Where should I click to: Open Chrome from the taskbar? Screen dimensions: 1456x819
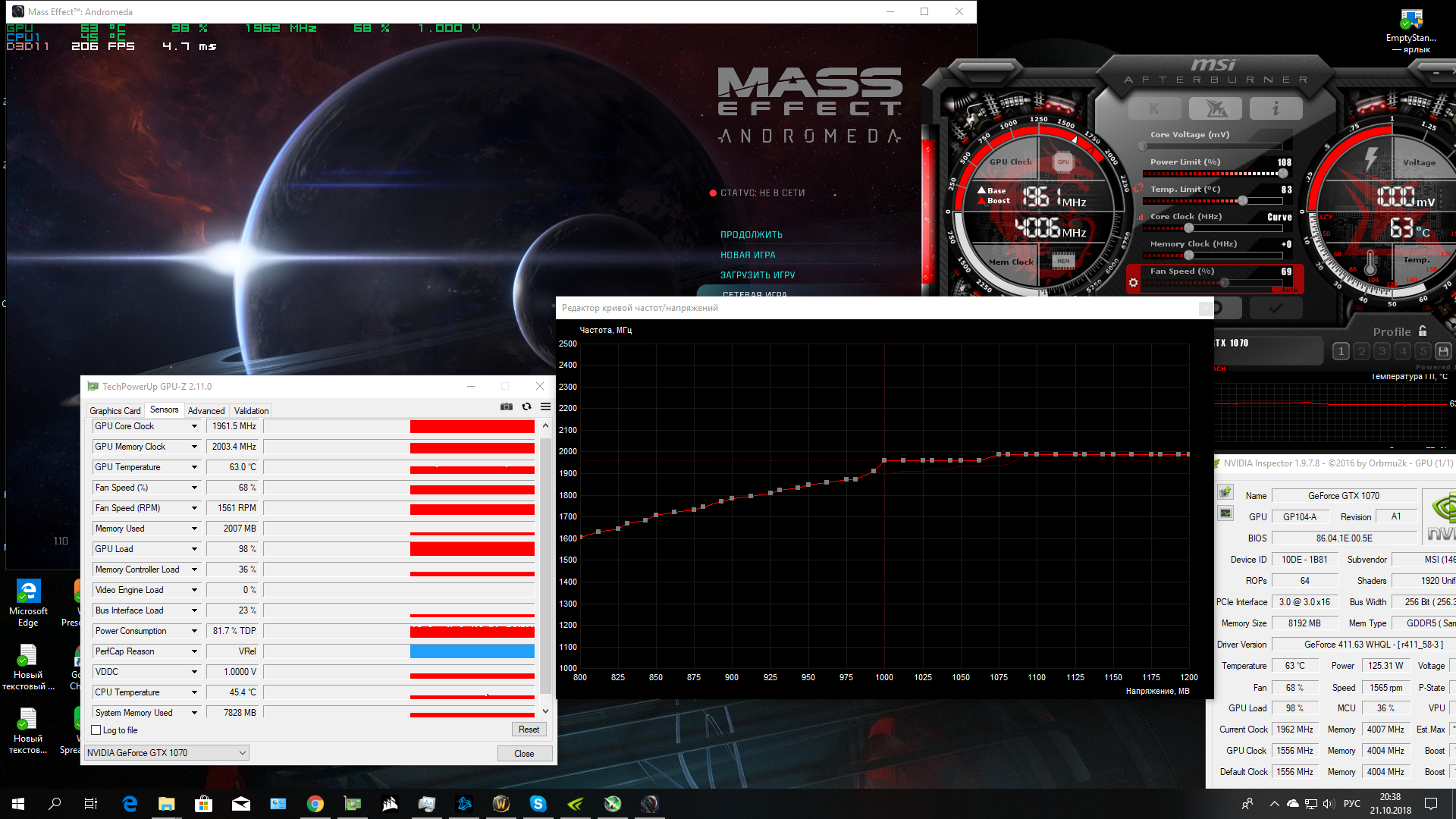pyautogui.click(x=315, y=804)
